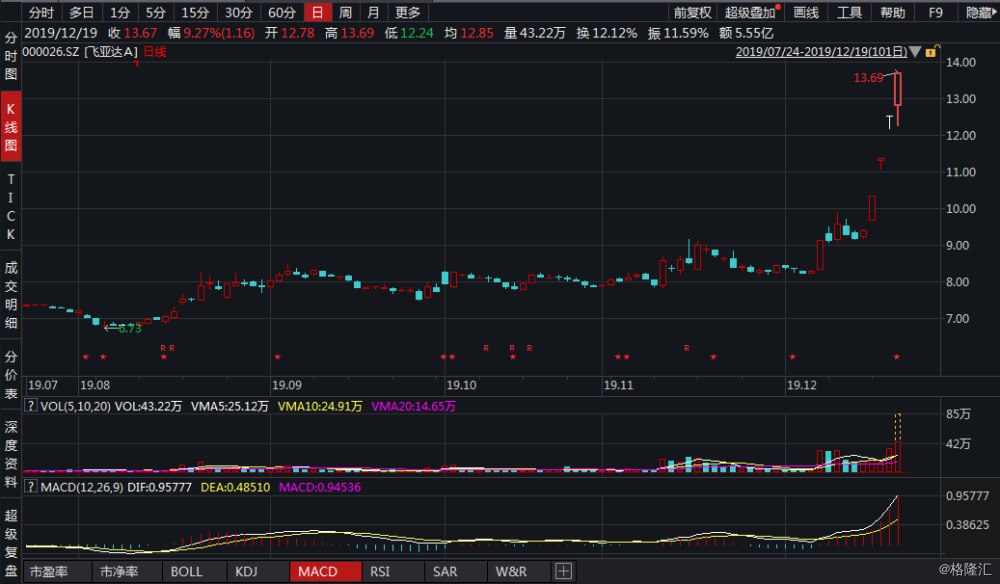Switch to the K线图 sidebar view
1000x584 pixels.
click(x=11, y=126)
